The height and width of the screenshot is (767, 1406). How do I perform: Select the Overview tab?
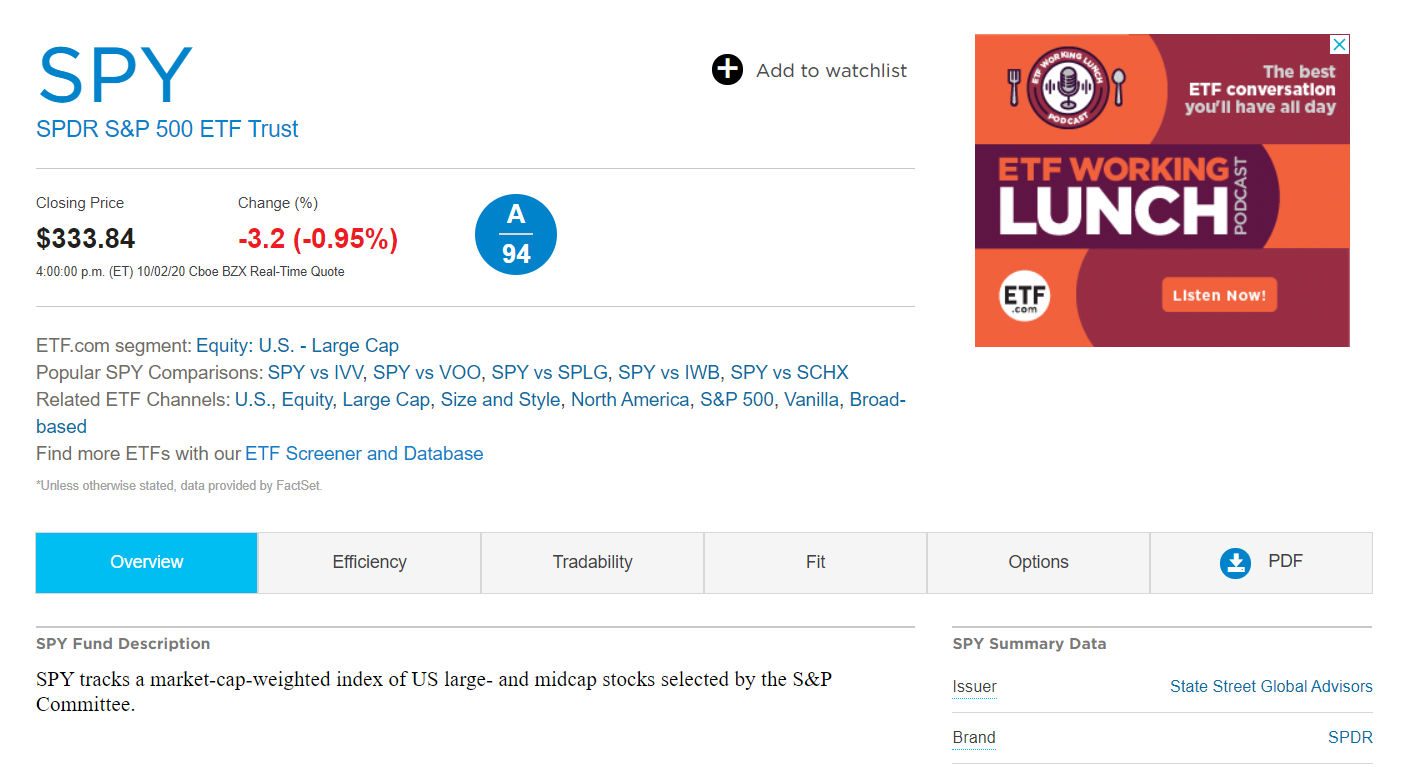147,562
